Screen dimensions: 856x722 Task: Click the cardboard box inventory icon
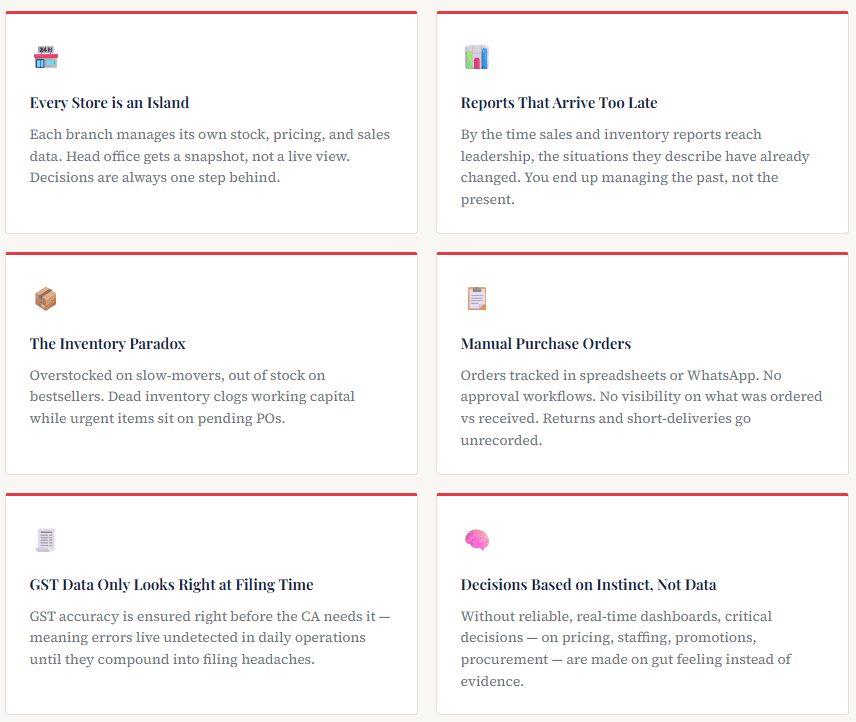[x=46, y=298]
